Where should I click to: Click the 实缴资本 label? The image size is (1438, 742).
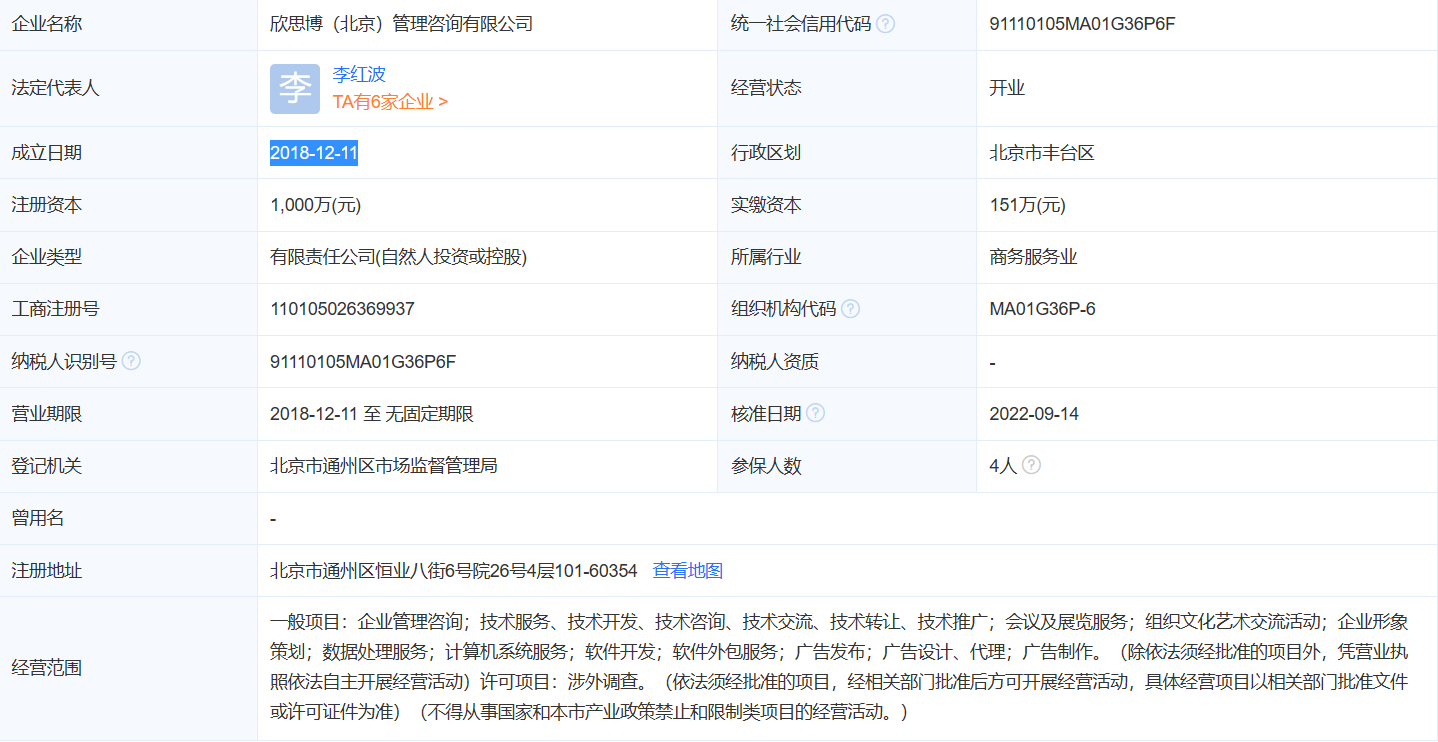(766, 205)
